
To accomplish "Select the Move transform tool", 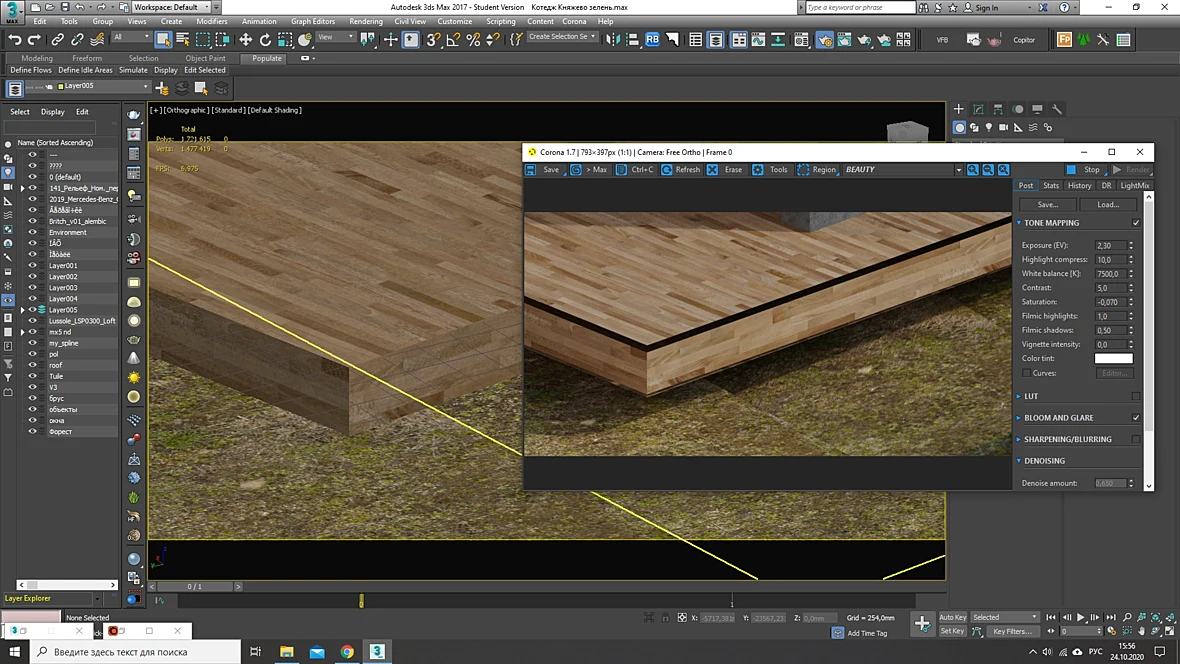I will coord(245,39).
